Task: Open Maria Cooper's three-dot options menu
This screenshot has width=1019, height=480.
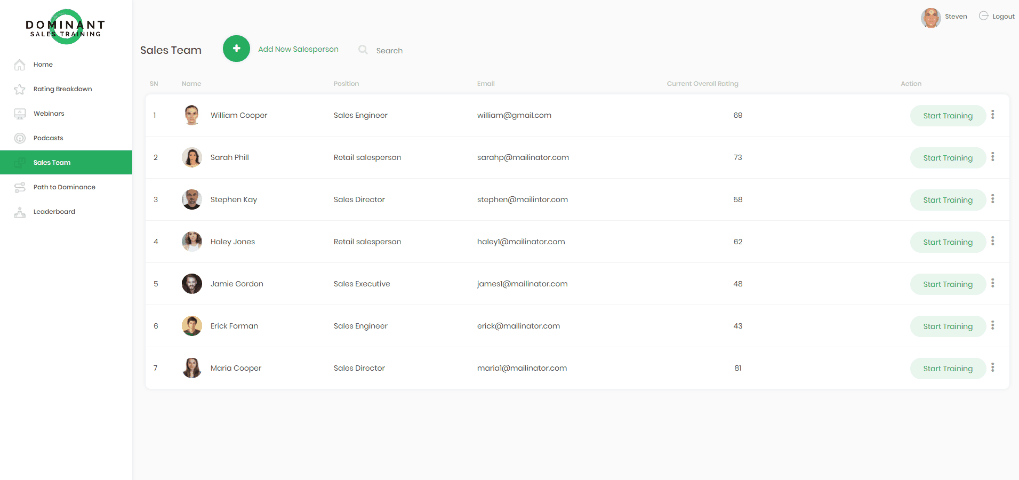Action: [x=992, y=368]
